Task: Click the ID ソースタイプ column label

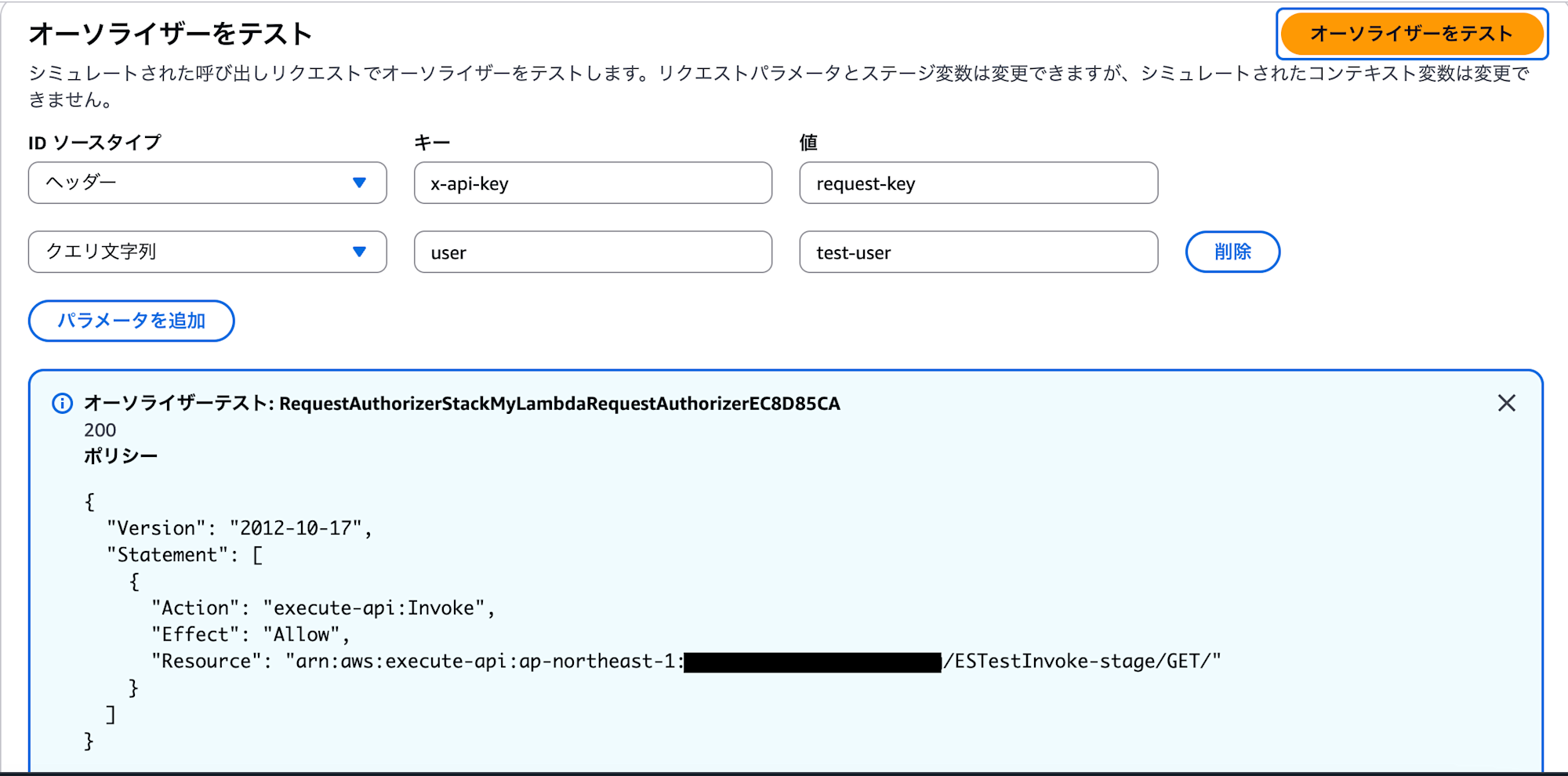Action: [95, 143]
